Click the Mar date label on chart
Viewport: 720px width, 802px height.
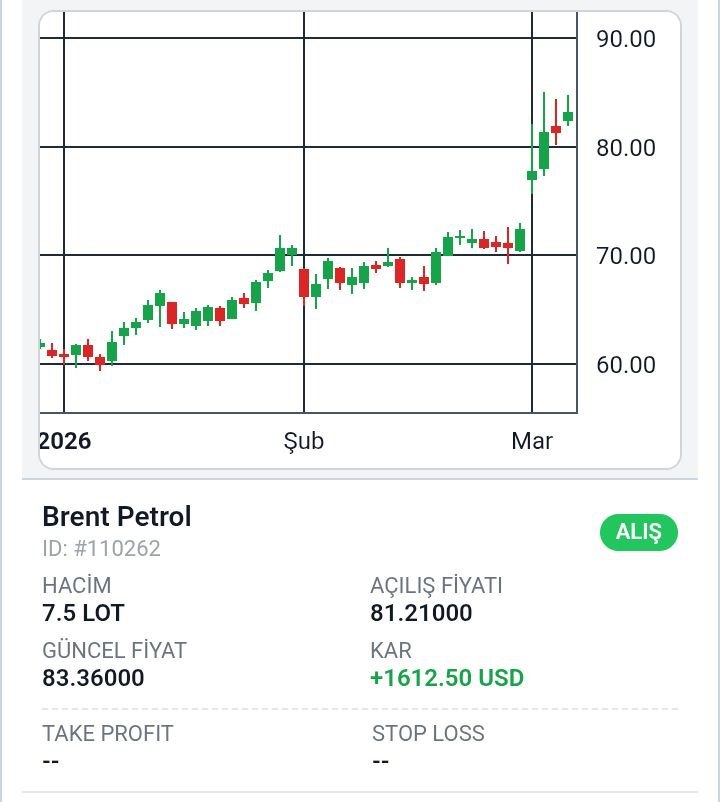[532, 441]
